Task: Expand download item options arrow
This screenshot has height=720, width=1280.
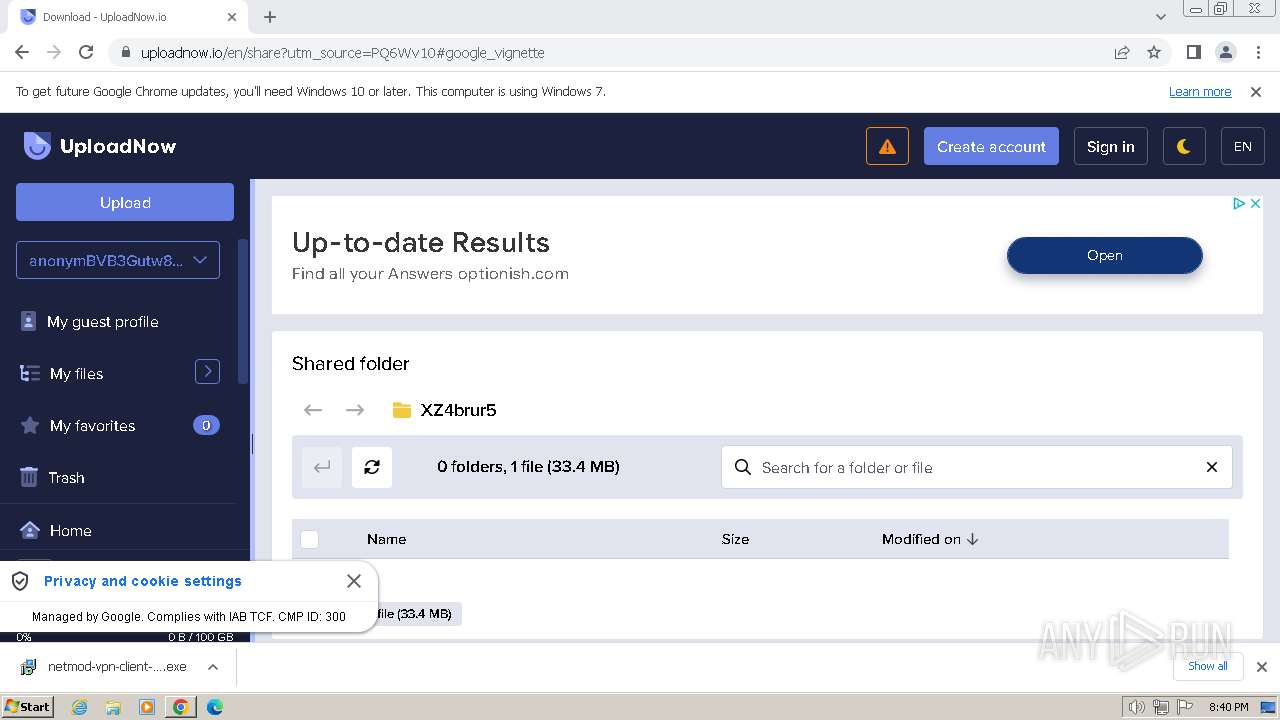Action: (213, 667)
